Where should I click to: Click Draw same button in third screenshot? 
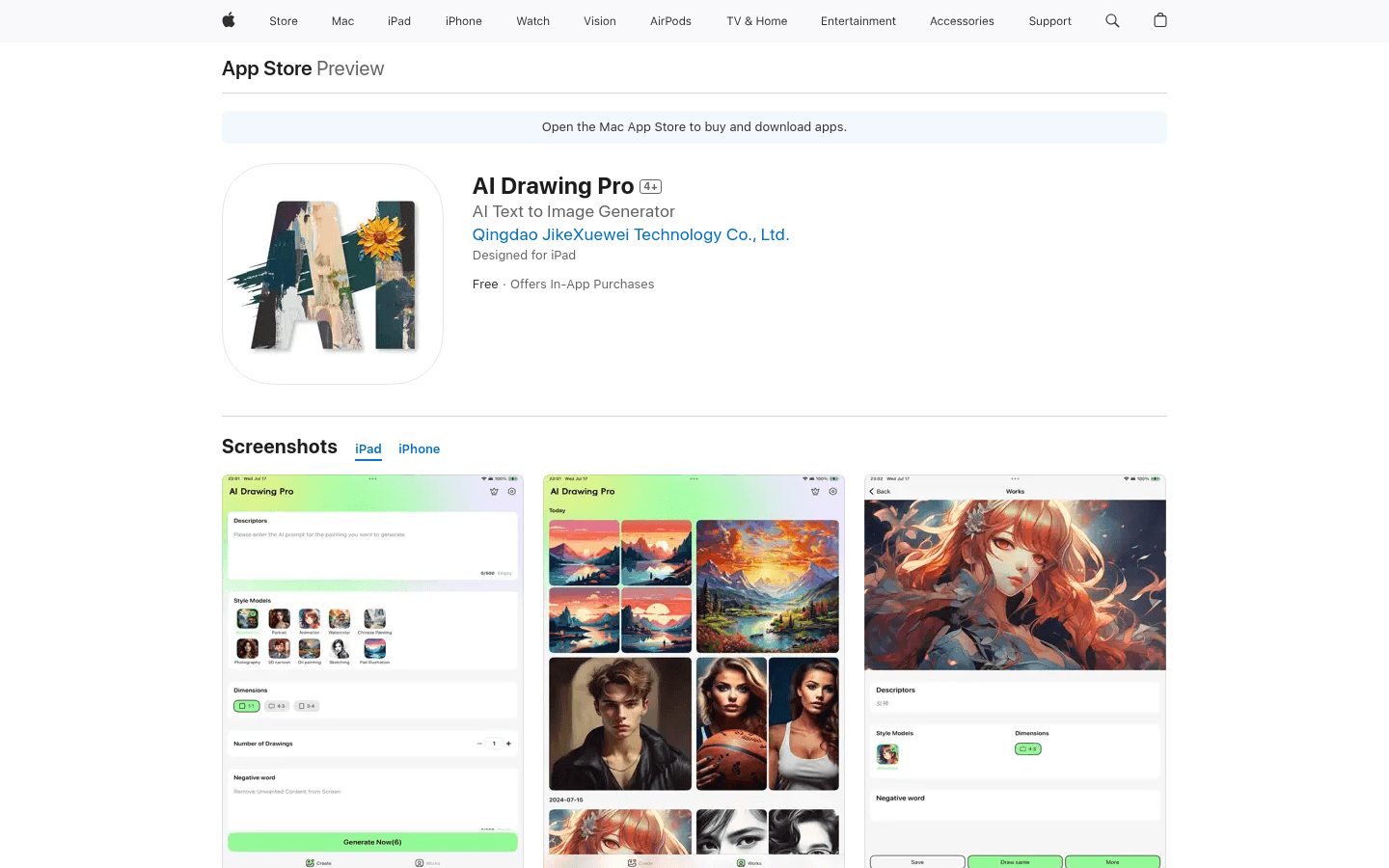coord(1015,862)
